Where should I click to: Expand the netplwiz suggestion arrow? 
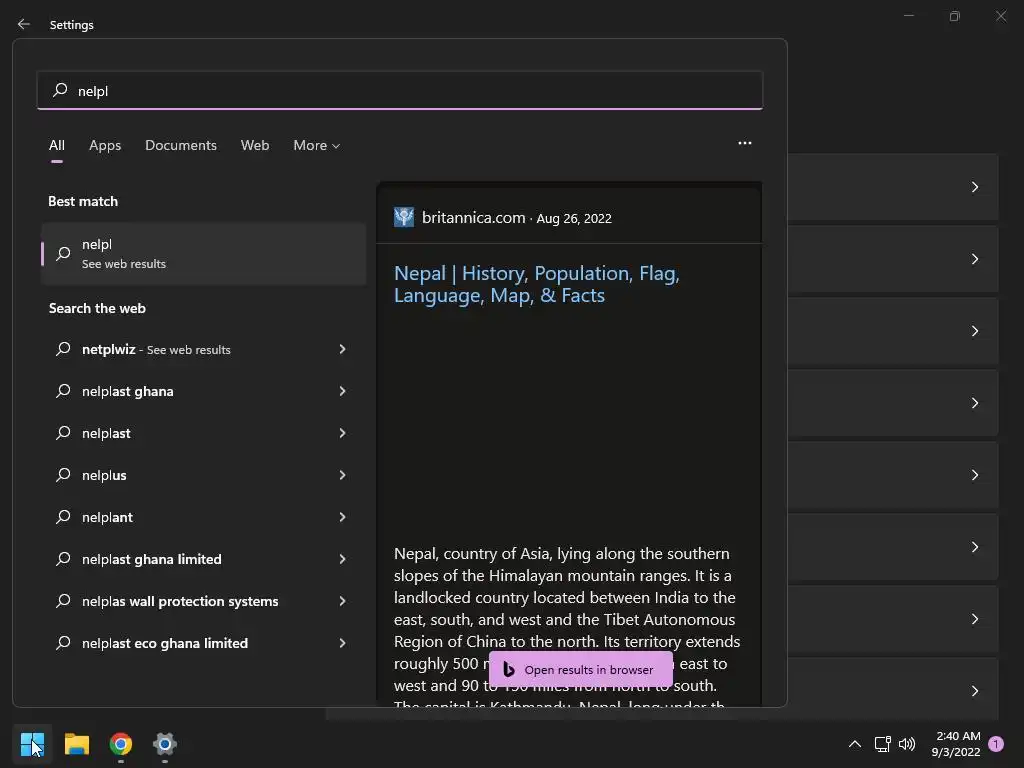point(342,349)
